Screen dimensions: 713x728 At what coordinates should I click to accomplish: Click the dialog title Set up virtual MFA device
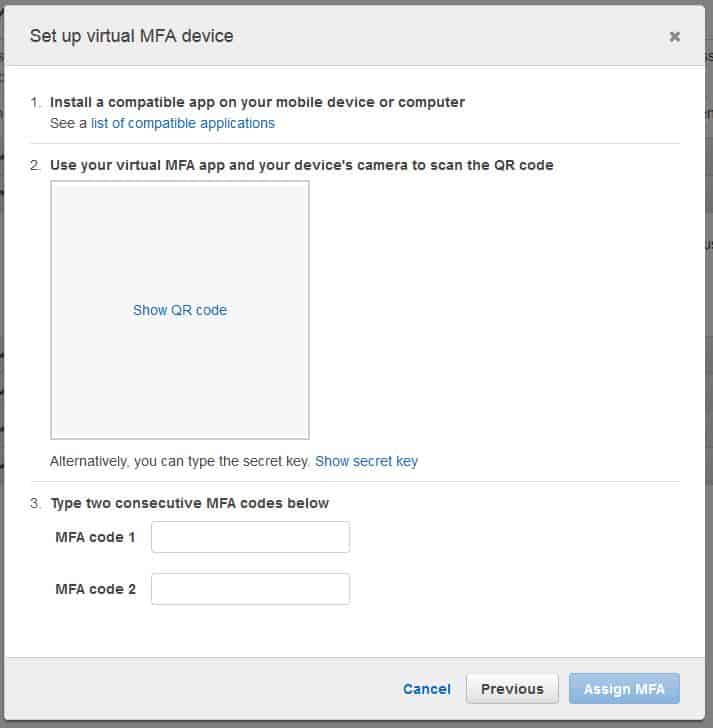[131, 36]
